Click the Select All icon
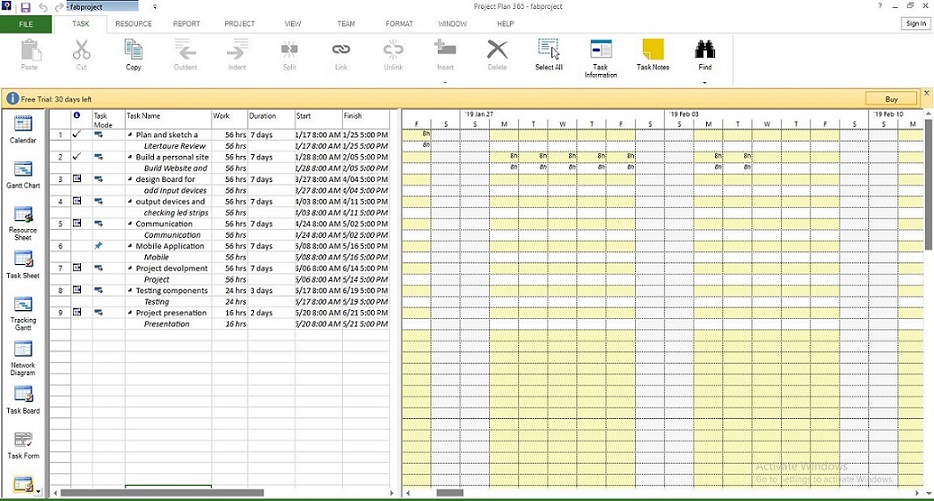 pyautogui.click(x=549, y=49)
